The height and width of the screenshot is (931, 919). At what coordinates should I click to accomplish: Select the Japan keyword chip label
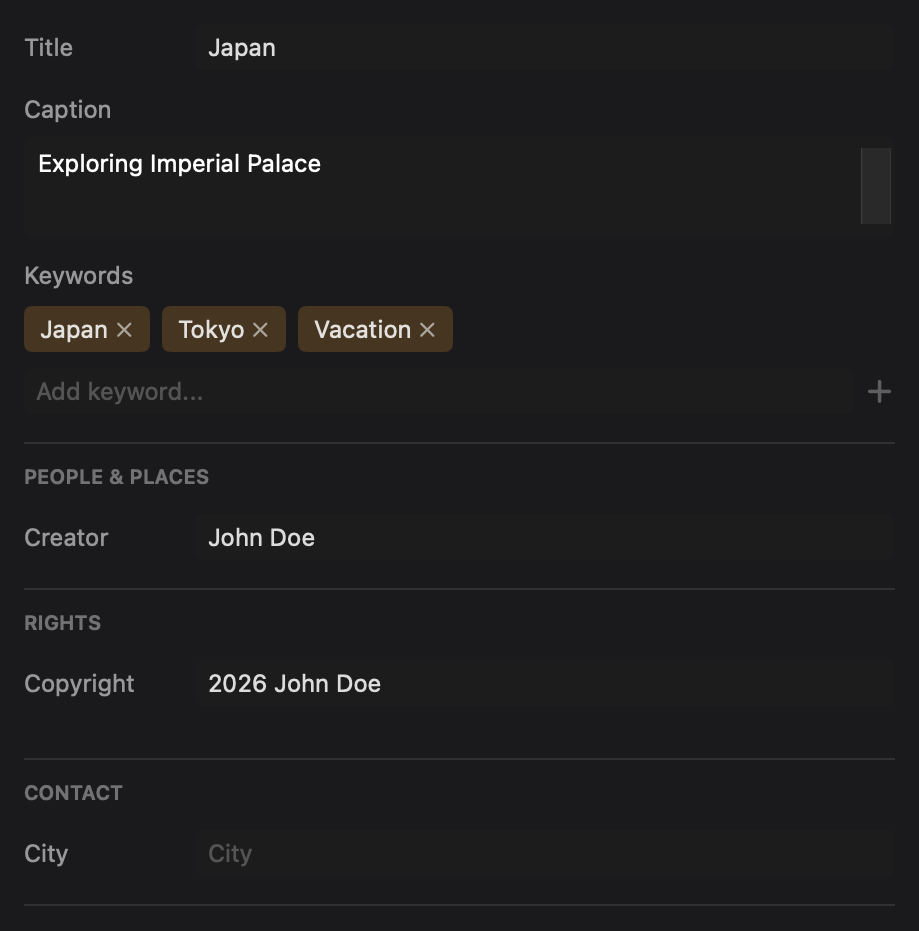(74, 330)
